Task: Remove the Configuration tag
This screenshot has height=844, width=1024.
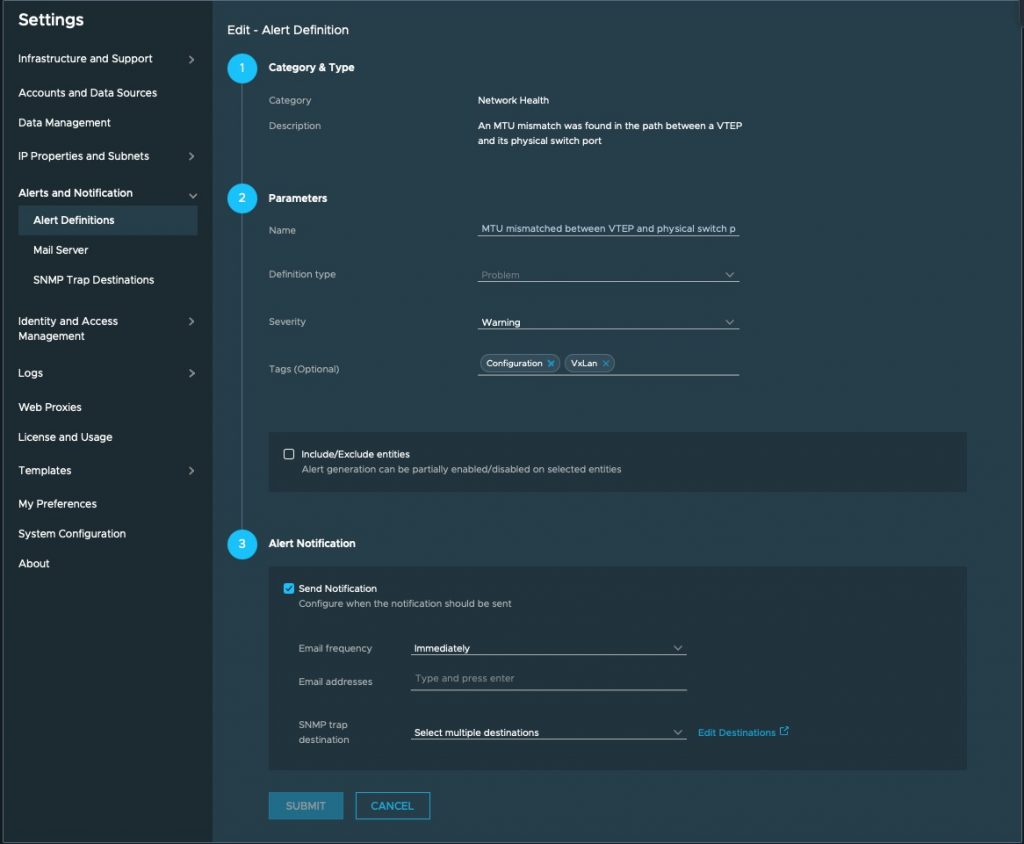Action: click(551, 364)
